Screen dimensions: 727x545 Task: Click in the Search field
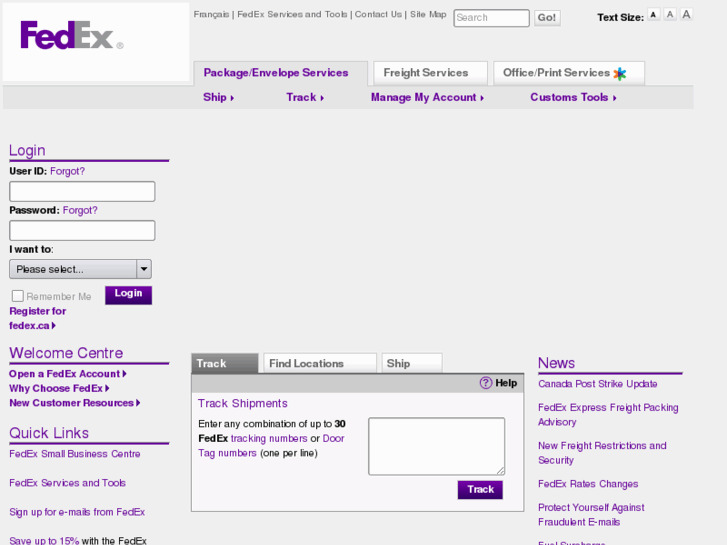click(x=491, y=18)
